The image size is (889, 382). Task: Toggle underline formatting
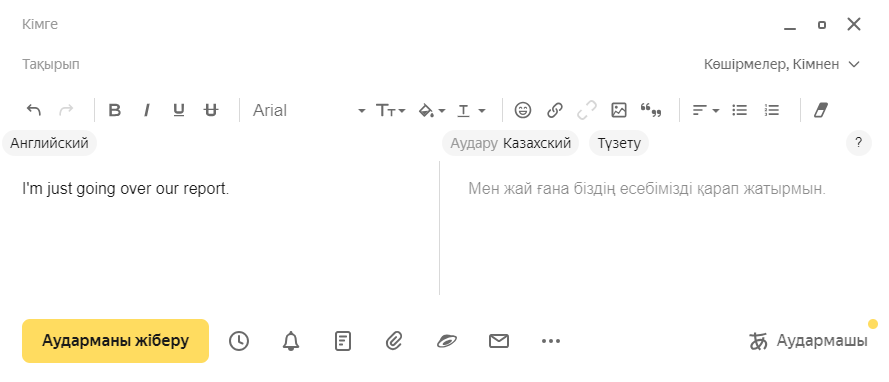179,110
